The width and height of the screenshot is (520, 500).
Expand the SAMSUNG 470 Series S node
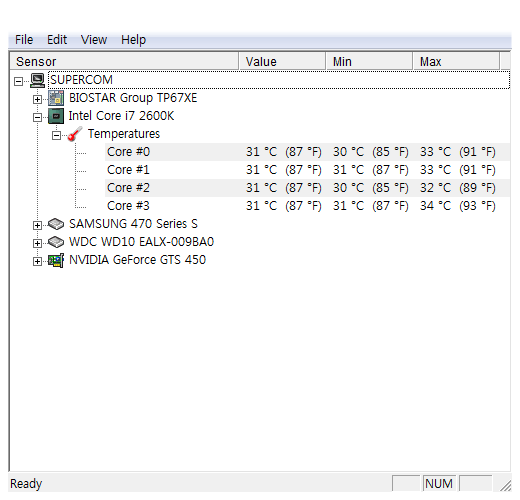pyautogui.click(x=37, y=225)
